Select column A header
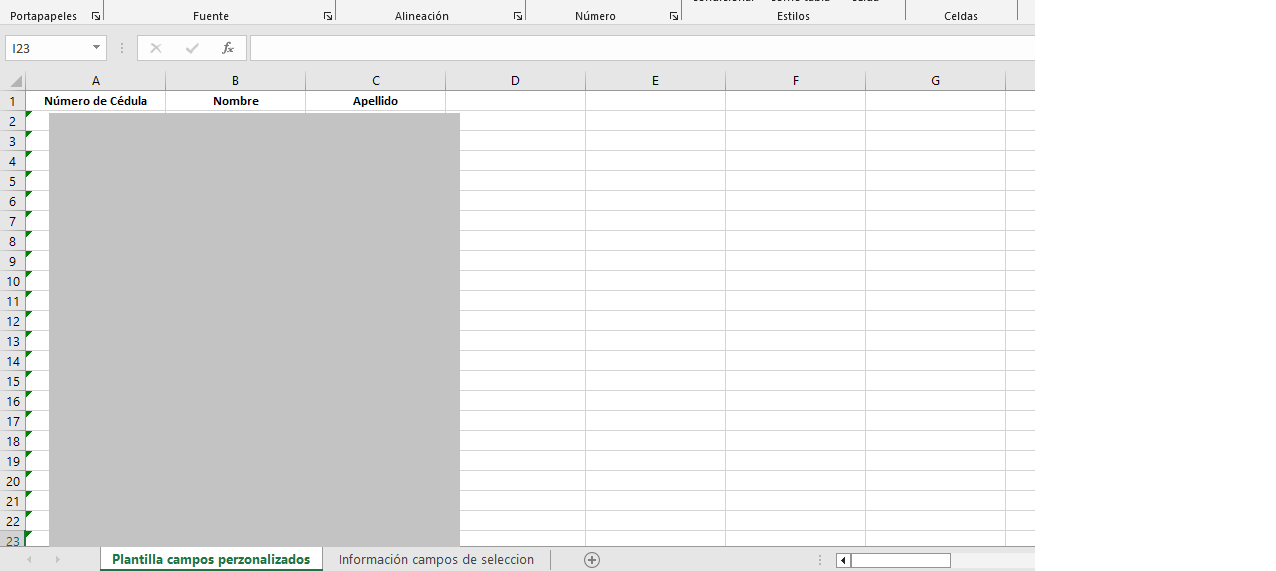 click(96, 81)
